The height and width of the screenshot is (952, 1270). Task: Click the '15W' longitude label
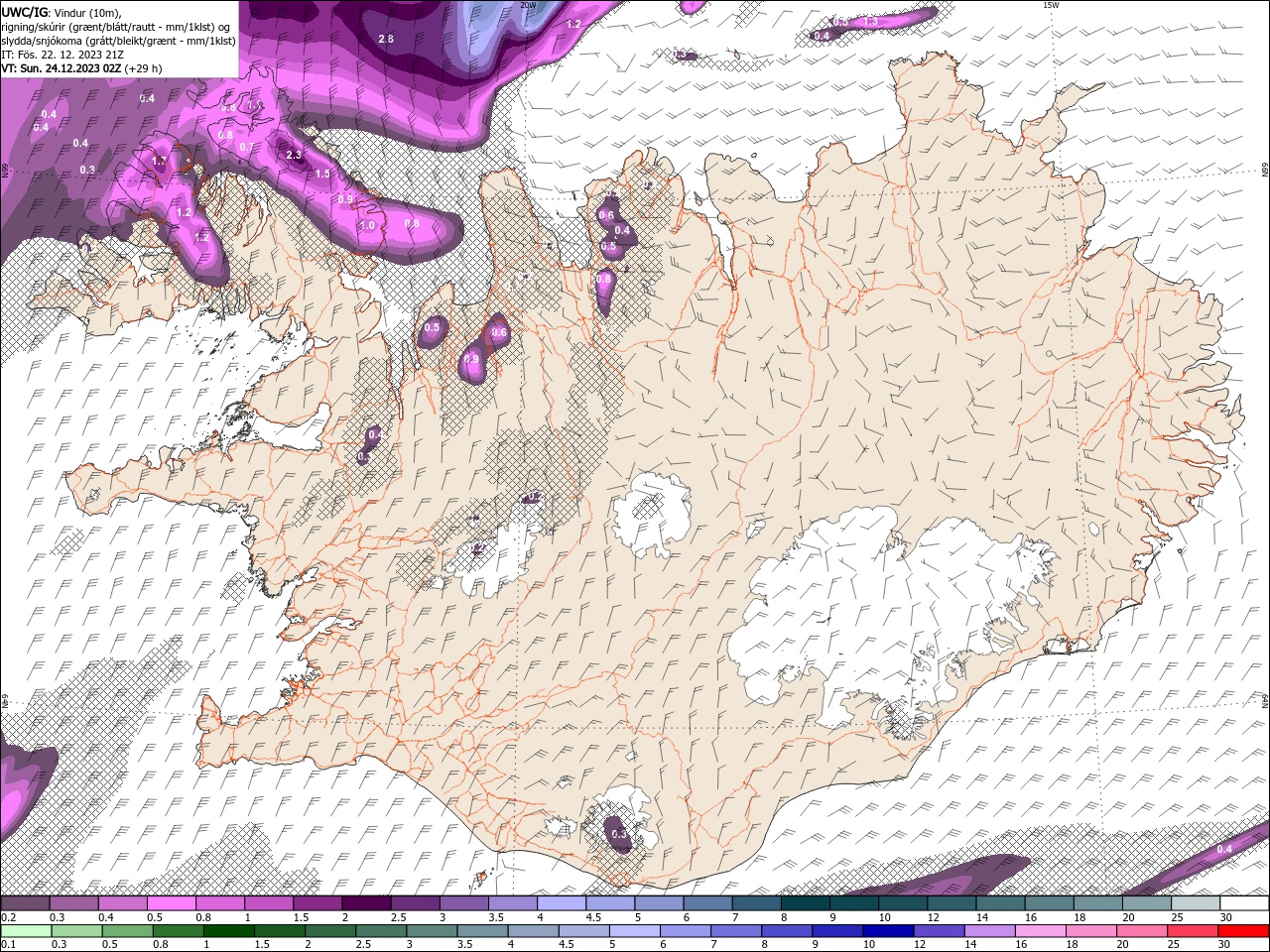1052,5
